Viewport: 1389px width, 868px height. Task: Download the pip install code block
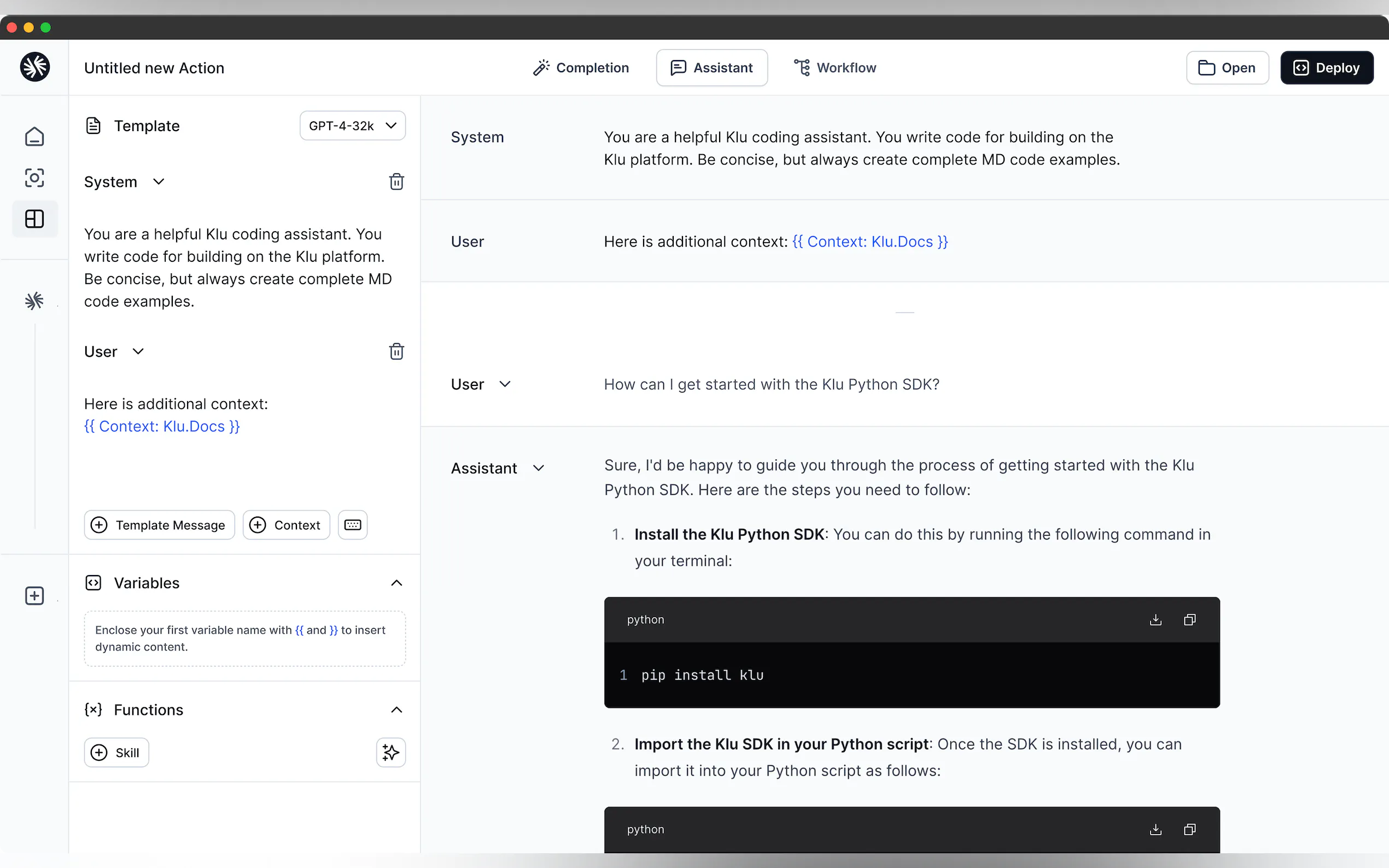click(1155, 620)
